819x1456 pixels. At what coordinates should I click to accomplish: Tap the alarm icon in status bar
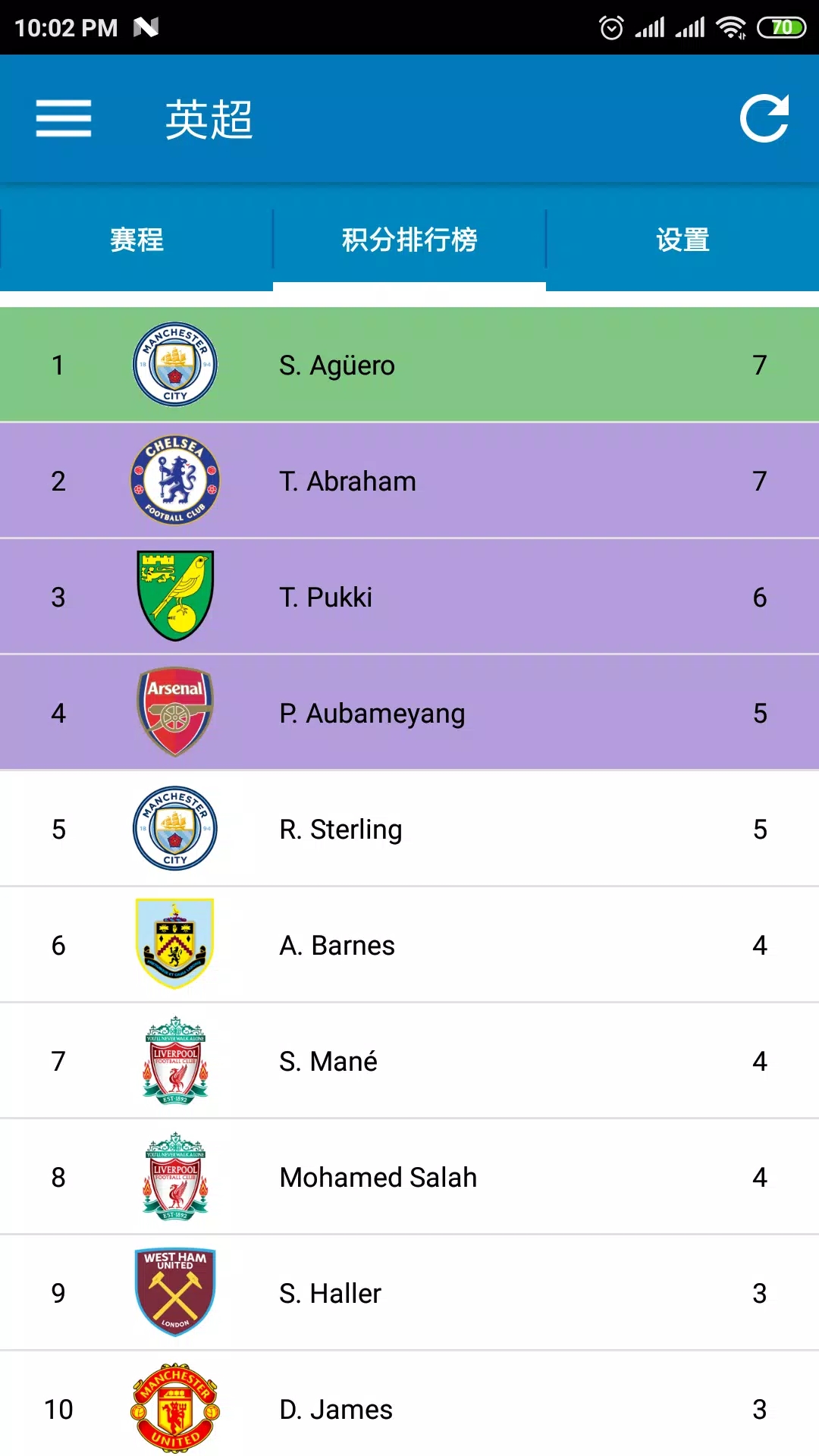click(x=611, y=28)
